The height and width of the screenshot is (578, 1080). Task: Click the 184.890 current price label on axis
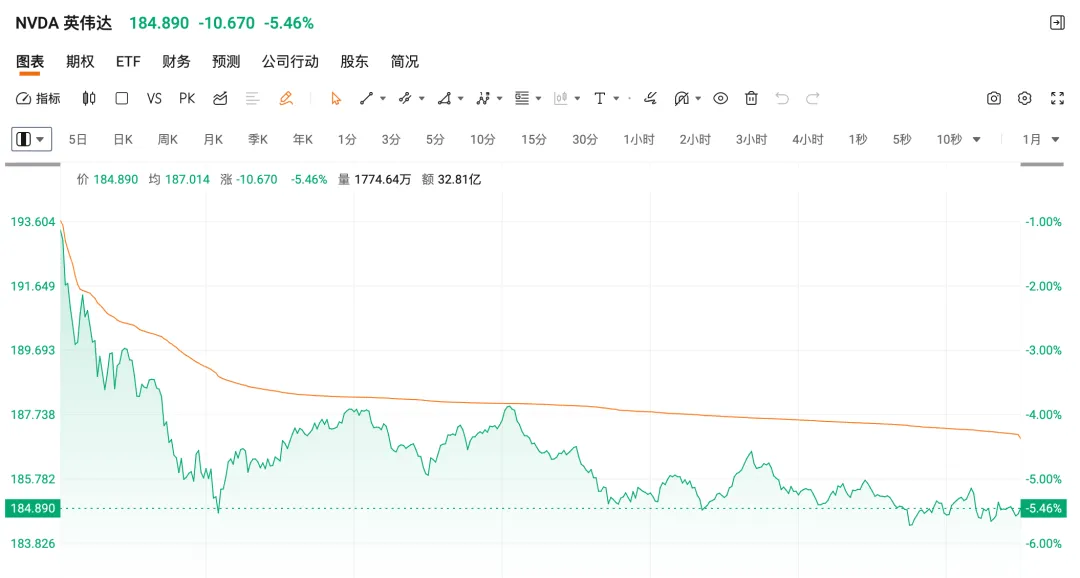pos(31,508)
